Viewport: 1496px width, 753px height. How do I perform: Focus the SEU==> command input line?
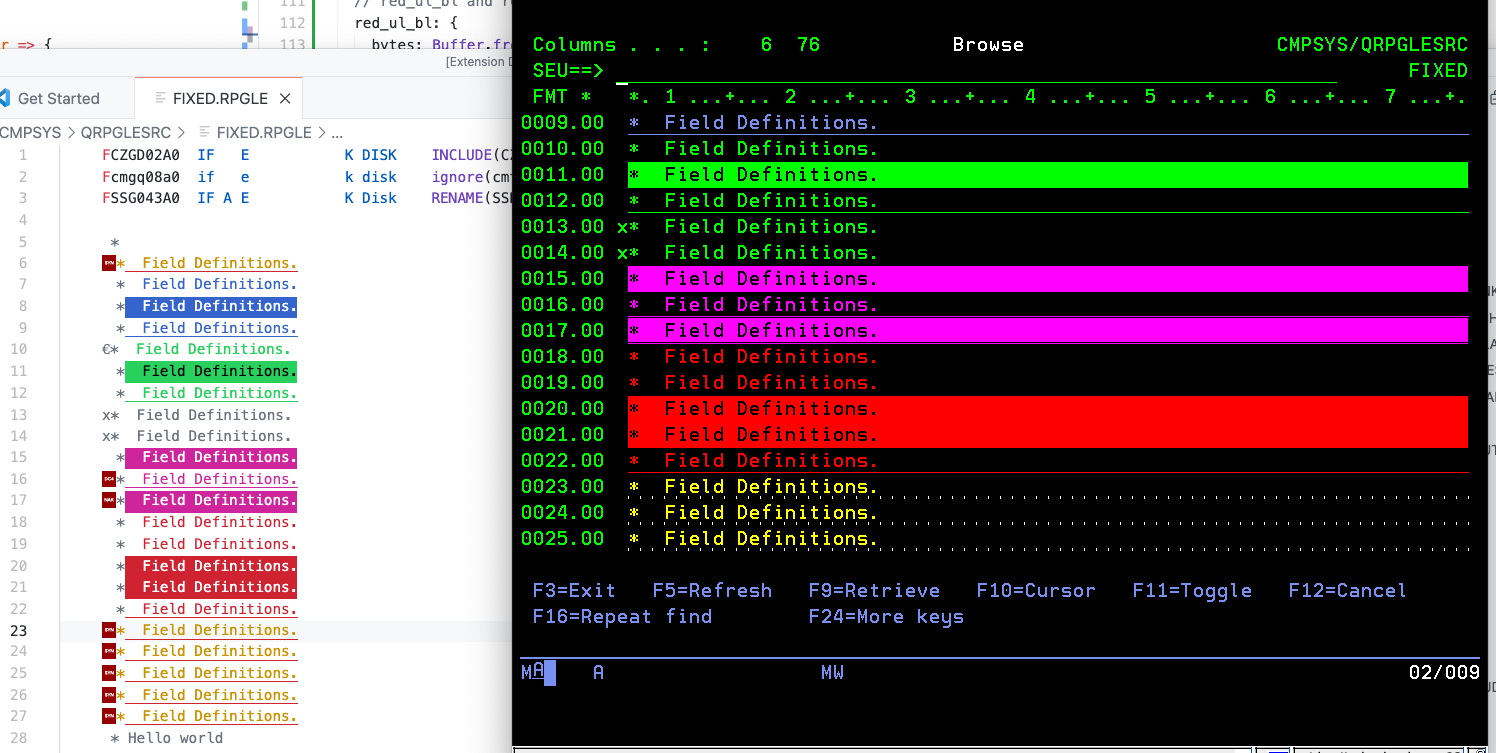(976, 71)
